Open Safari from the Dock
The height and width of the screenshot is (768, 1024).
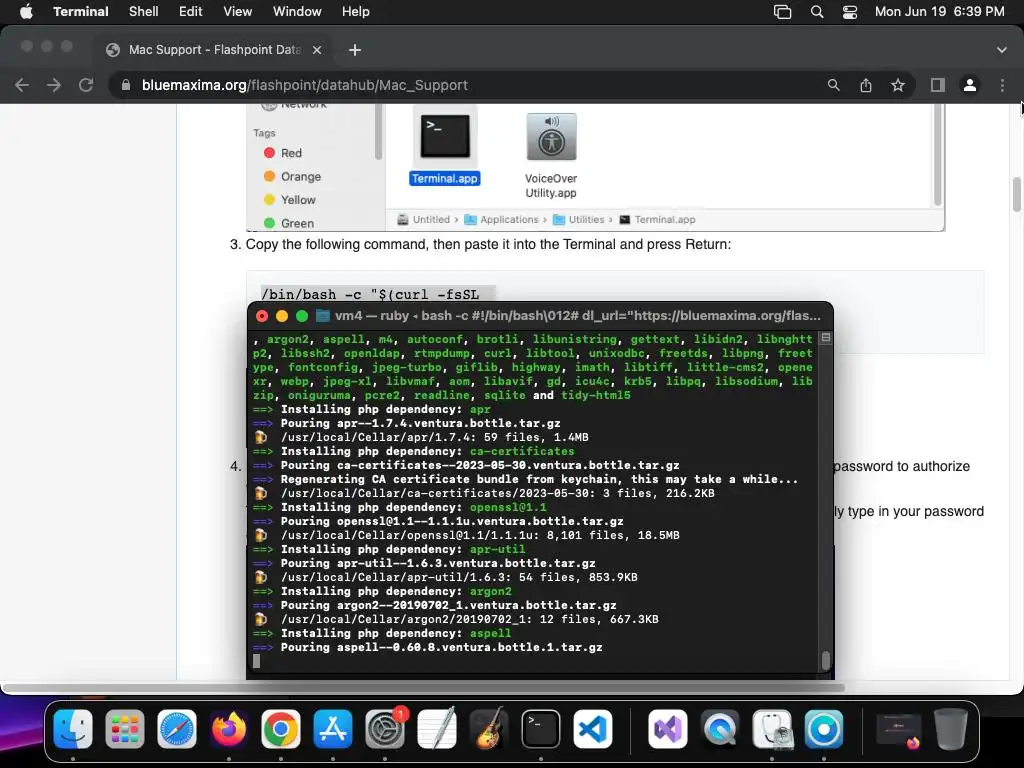pos(176,729)
